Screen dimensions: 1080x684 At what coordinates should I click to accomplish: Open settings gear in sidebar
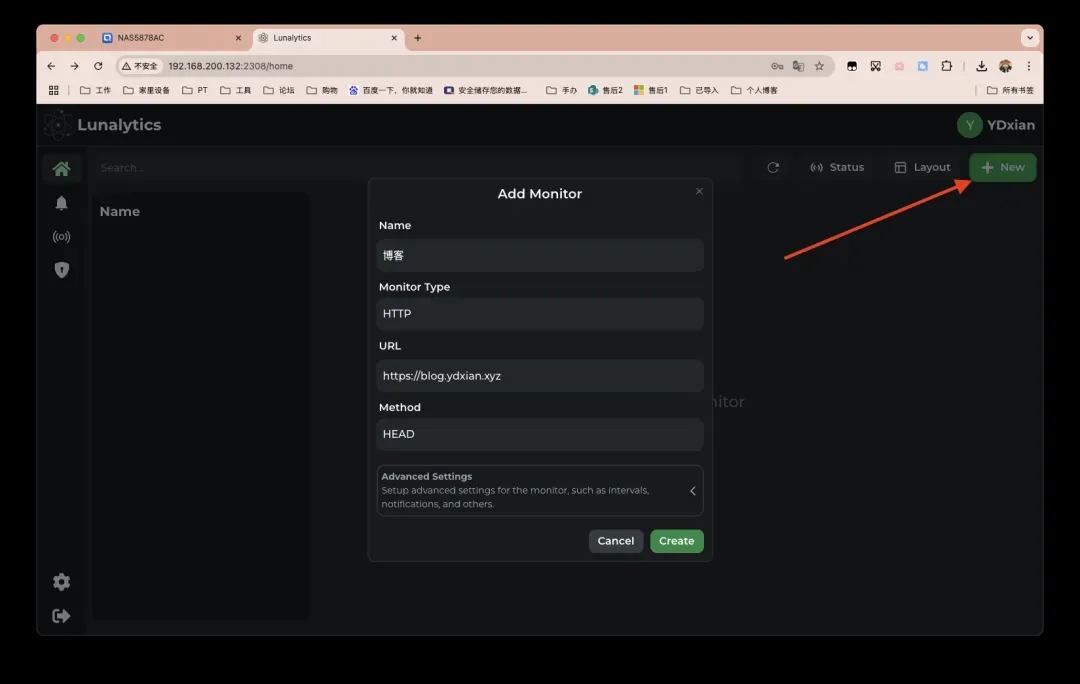61,582
